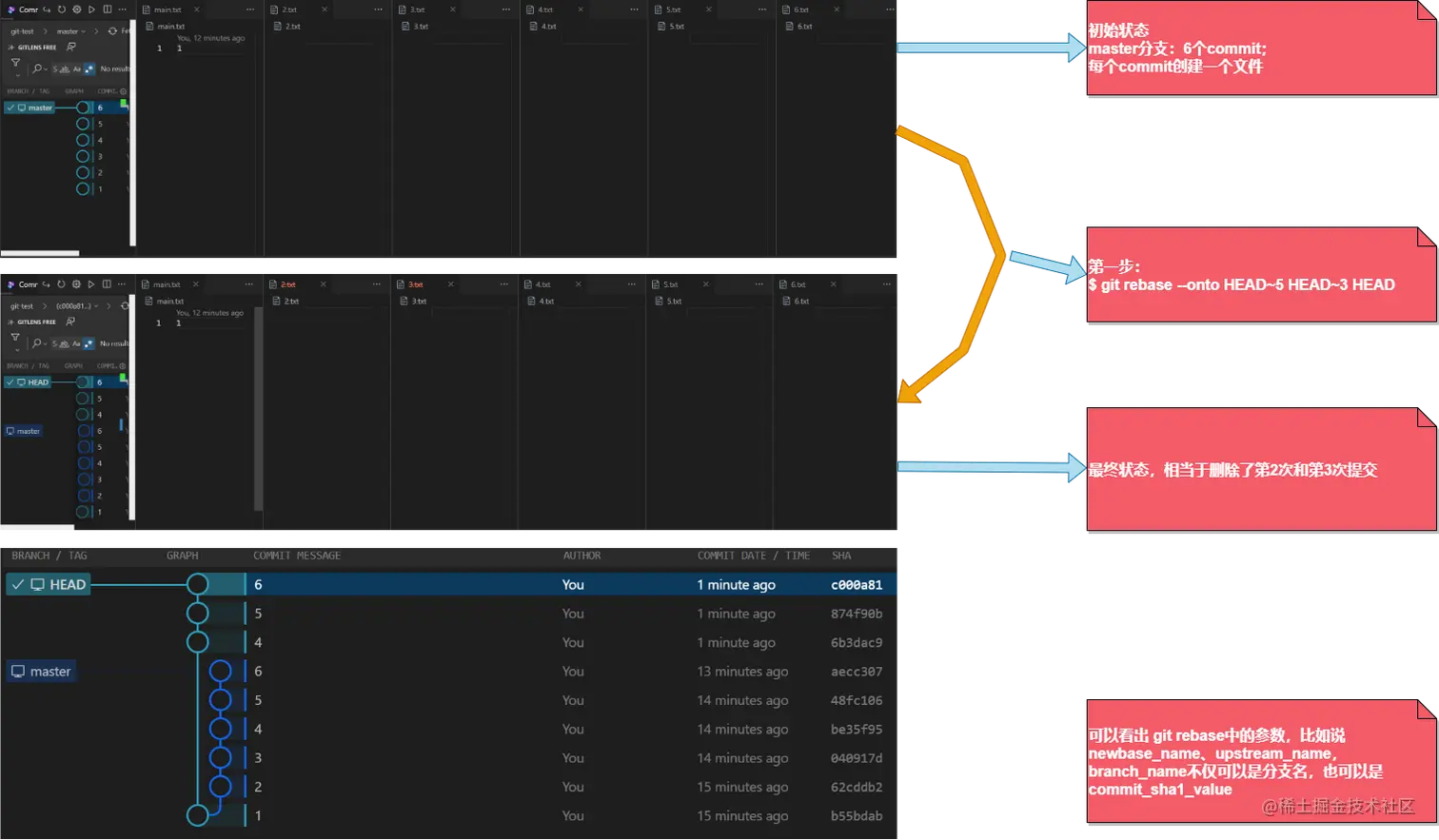Open the settings gear in the detached HEAD screenshot toolbar

pyautogui.click(x=77, y=283)
